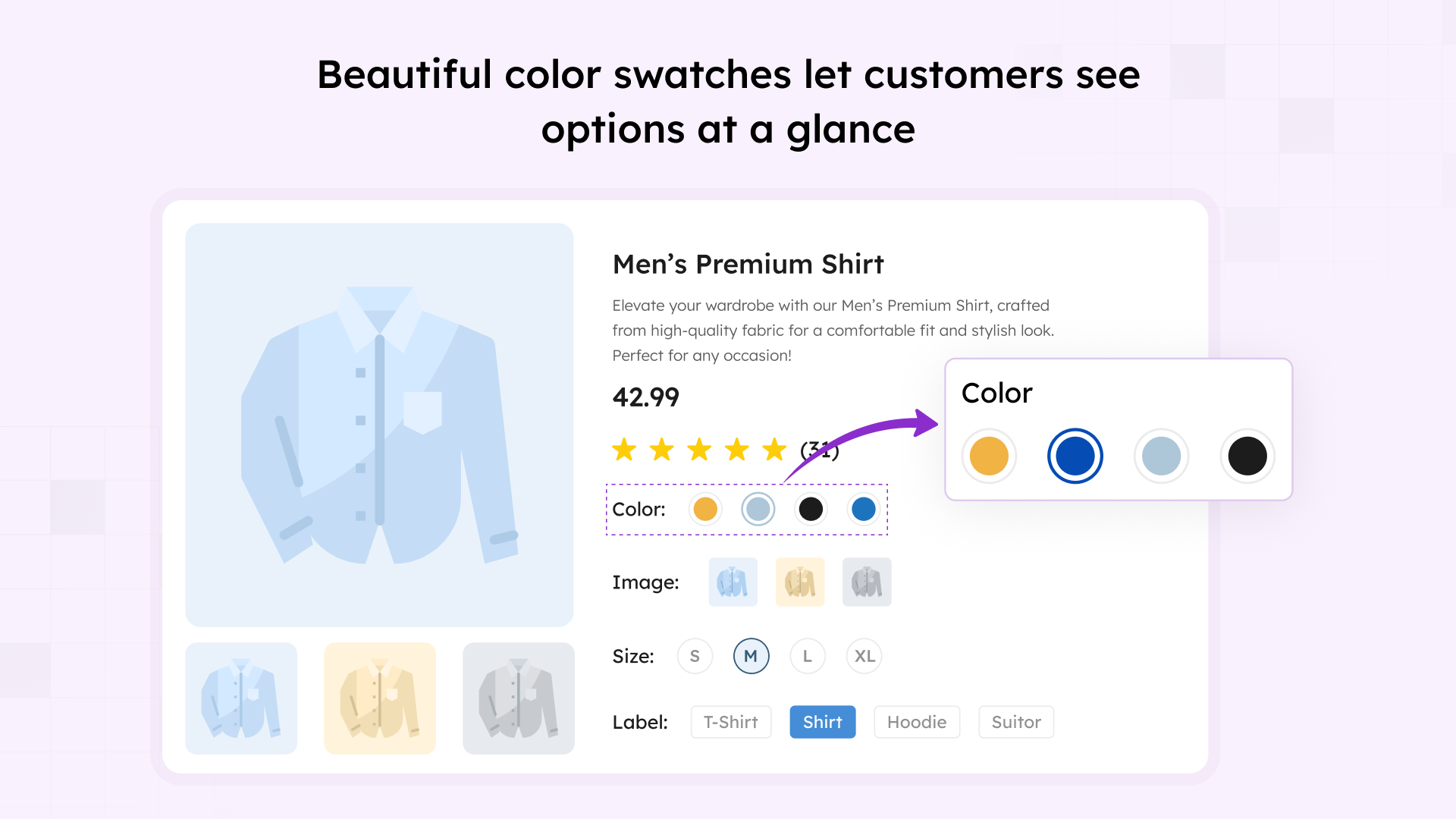1456x819 pixels.
Task: Choose the Suitor label button
Action: pyautogui.click(x=1016, y=722)
